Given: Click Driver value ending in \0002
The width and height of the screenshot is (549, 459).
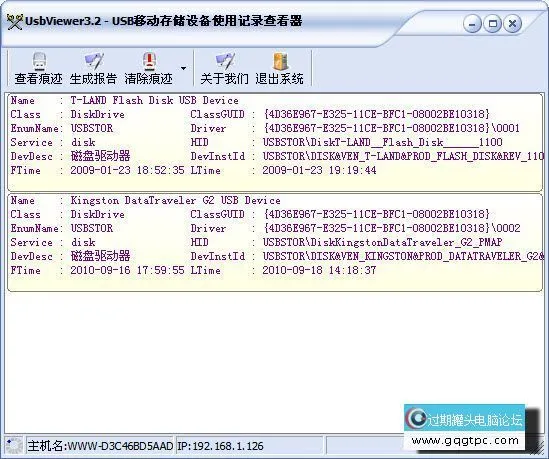Looking at the screenshot, I should click(x=392, y=229).
